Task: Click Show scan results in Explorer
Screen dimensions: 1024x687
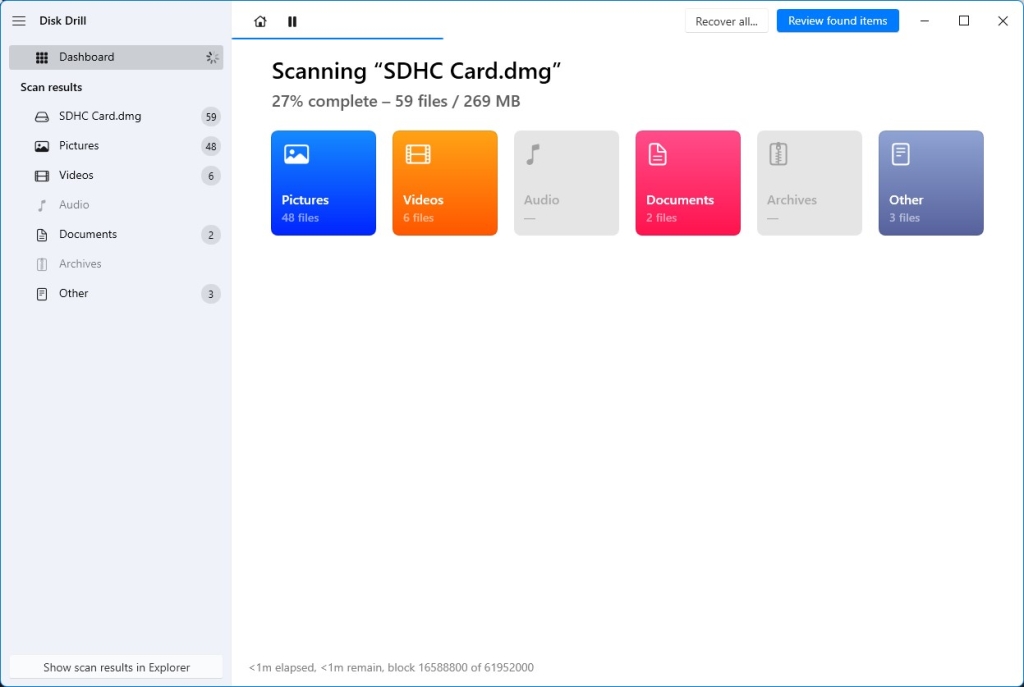Action: (116, 667)
